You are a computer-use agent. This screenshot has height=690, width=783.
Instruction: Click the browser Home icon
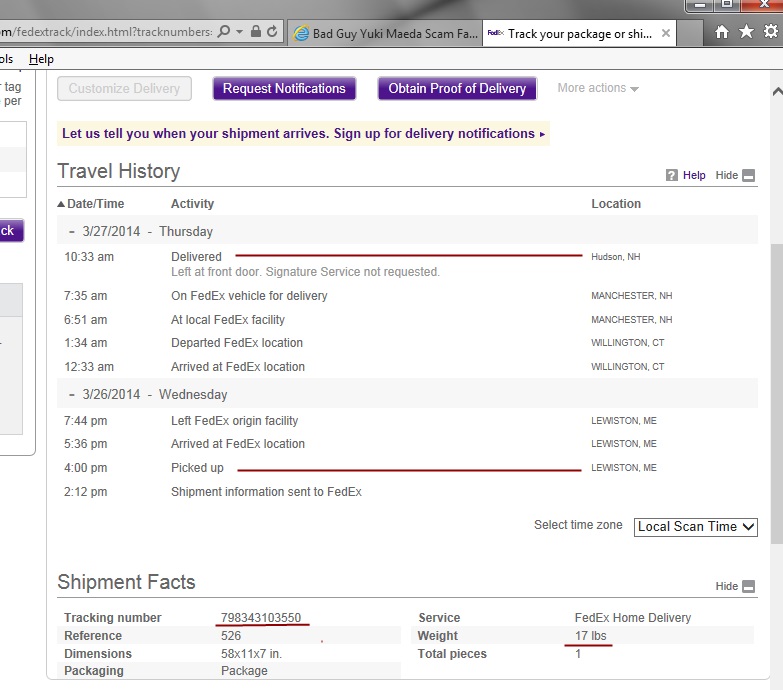[x=721, y=32]
